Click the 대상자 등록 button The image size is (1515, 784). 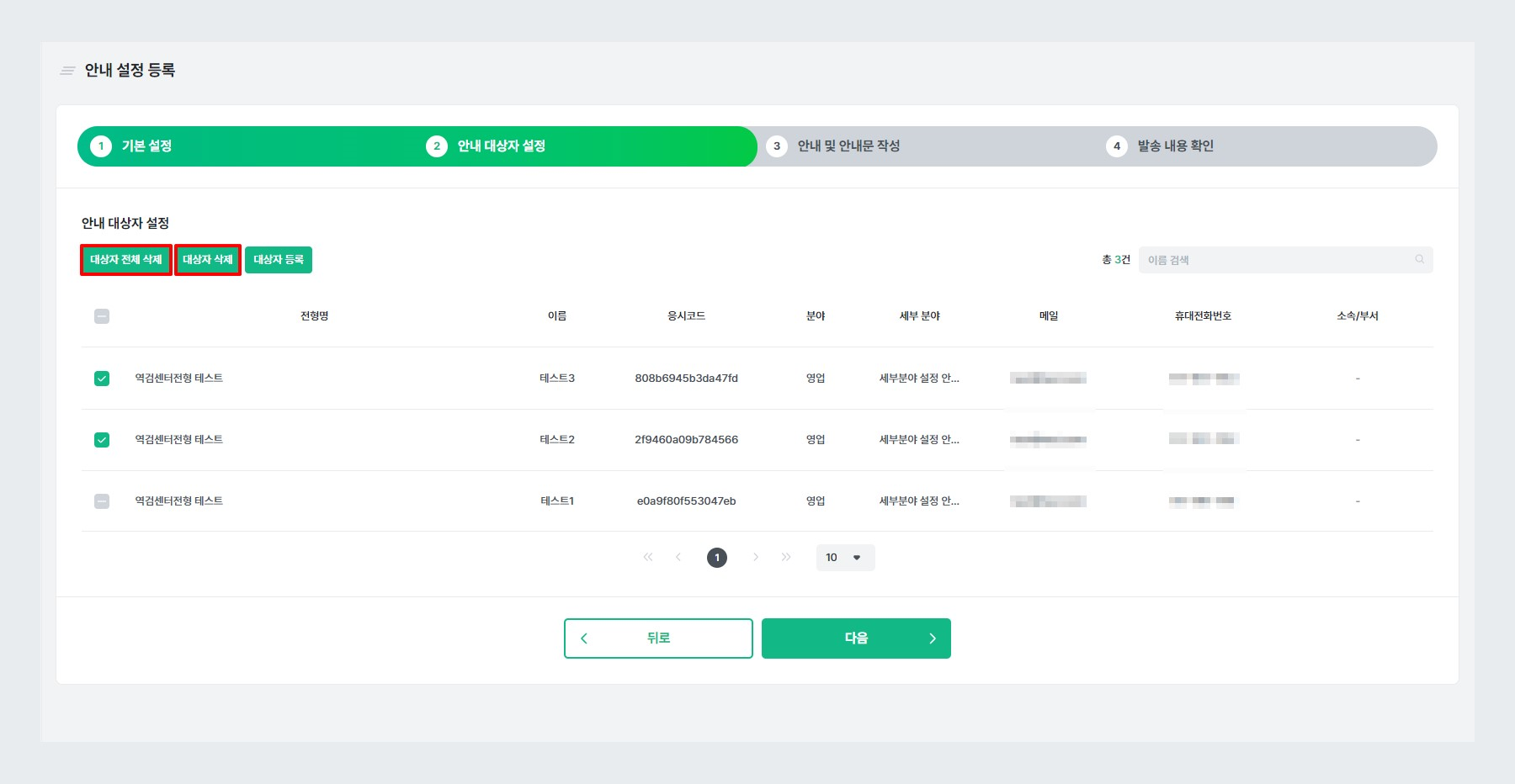[279, 260]
